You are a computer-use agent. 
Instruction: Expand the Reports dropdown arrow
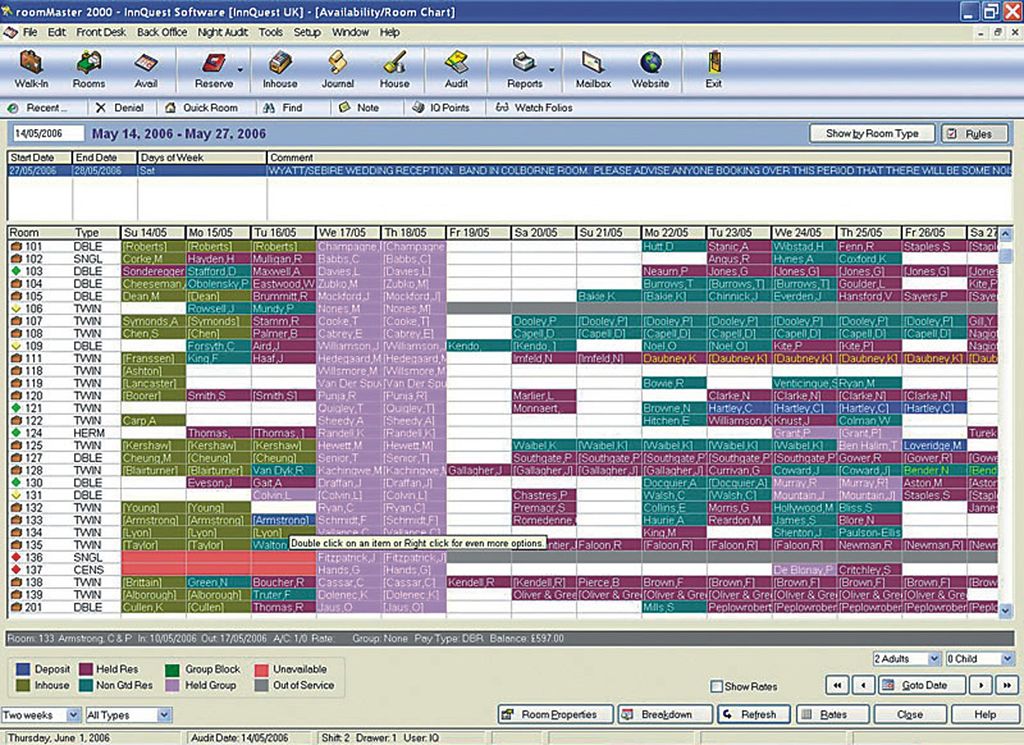coord(552,70)
